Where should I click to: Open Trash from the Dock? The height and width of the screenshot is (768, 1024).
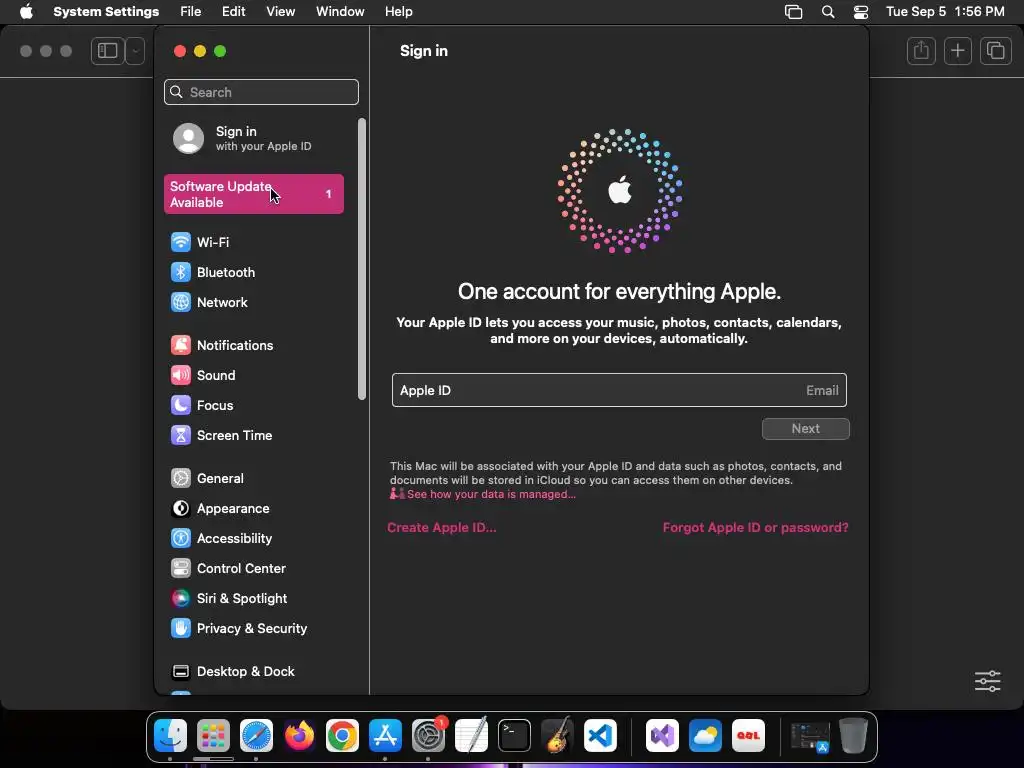coord(853,736)
